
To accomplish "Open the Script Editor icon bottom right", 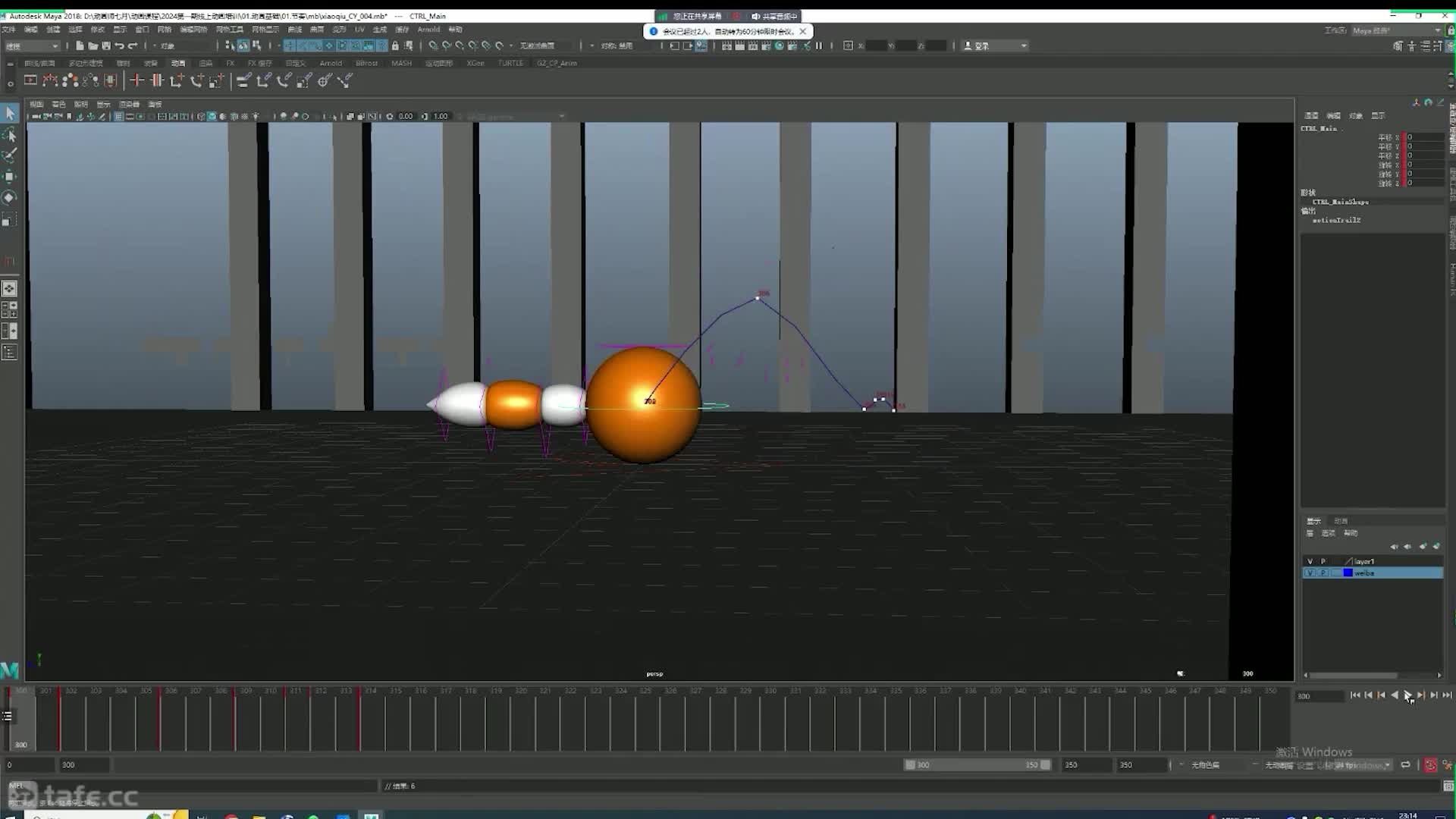I will point(1448,786).
